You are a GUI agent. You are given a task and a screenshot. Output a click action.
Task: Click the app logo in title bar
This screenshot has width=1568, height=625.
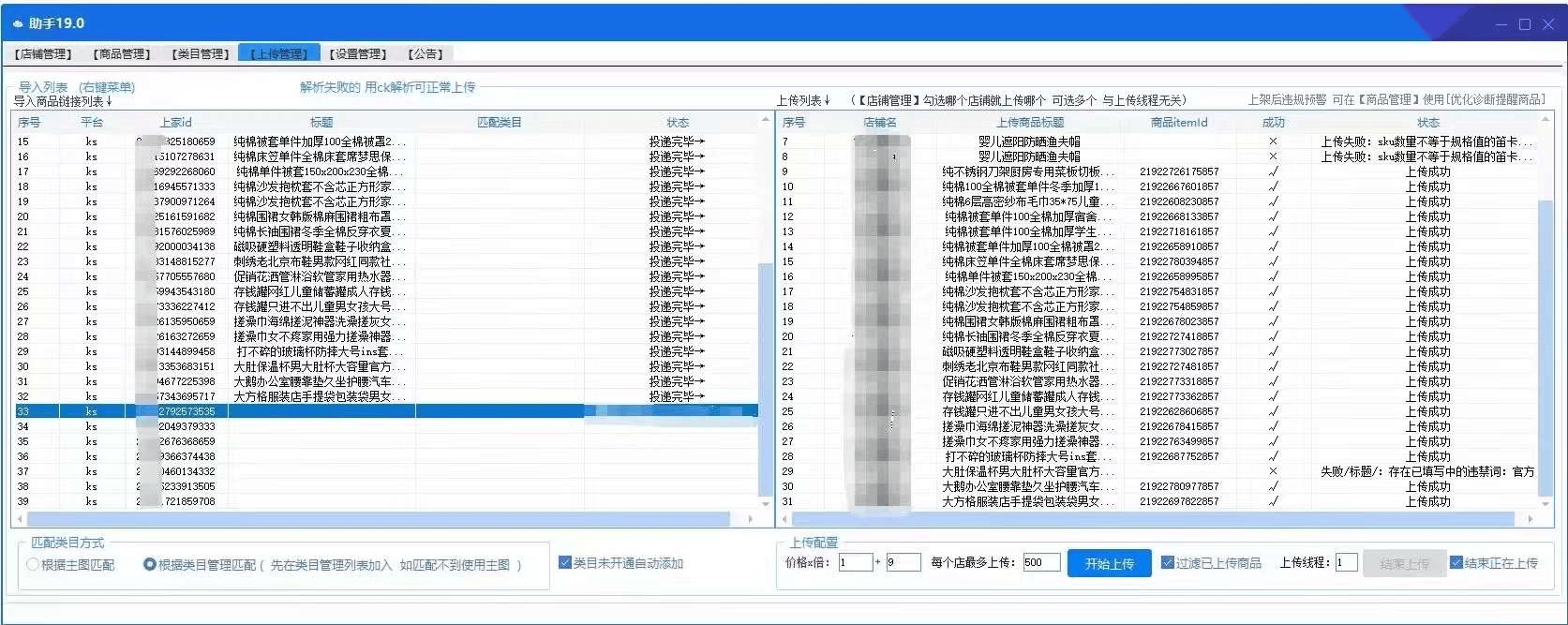tap(18, 23)
